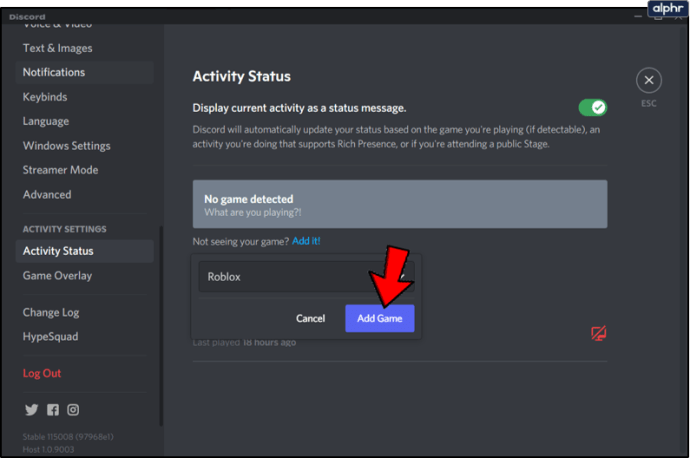Open Notifications settings
The image size is (690, 458).
click(x=54, y=72)
